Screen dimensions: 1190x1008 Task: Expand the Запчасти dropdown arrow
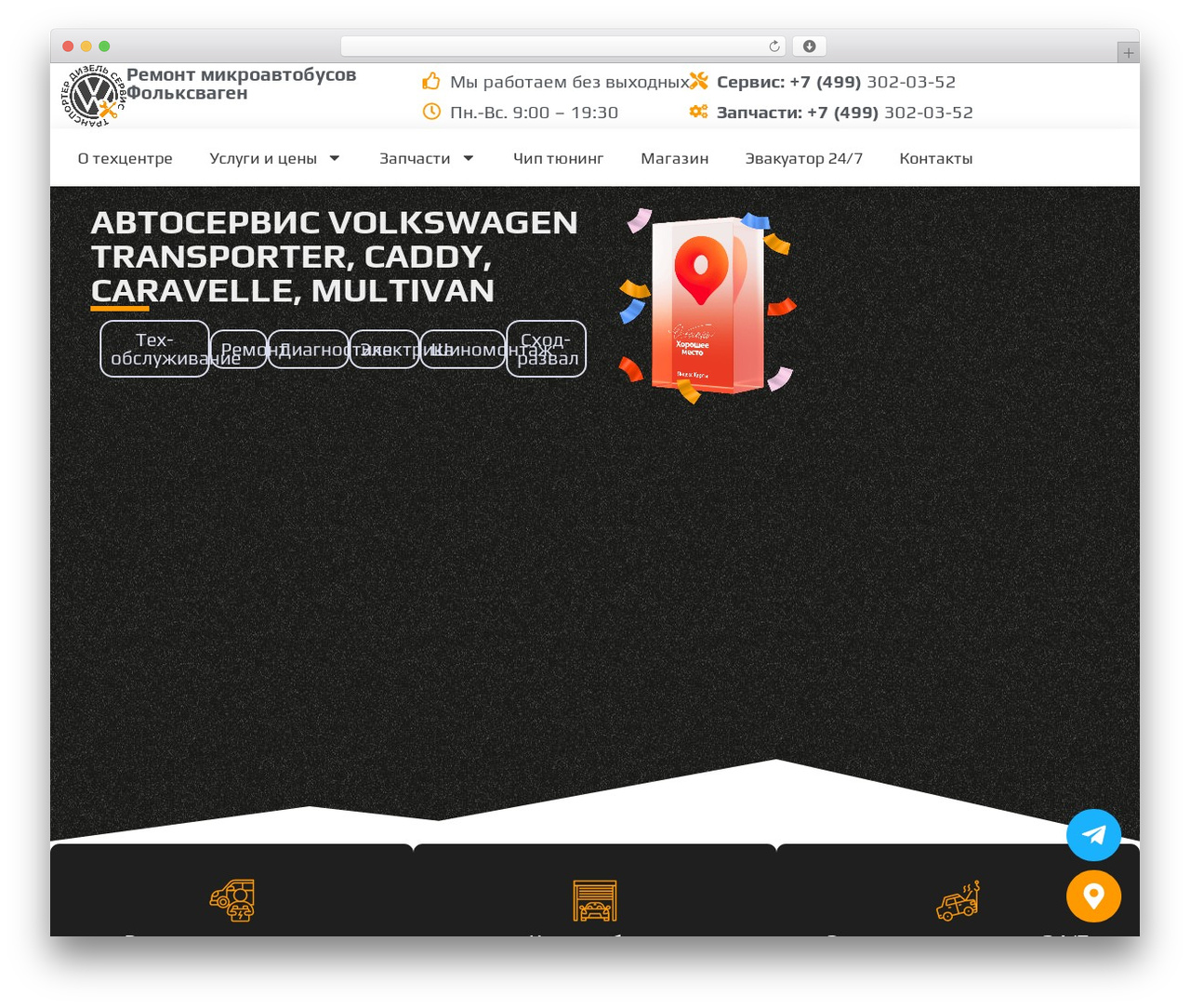(469, 158)
